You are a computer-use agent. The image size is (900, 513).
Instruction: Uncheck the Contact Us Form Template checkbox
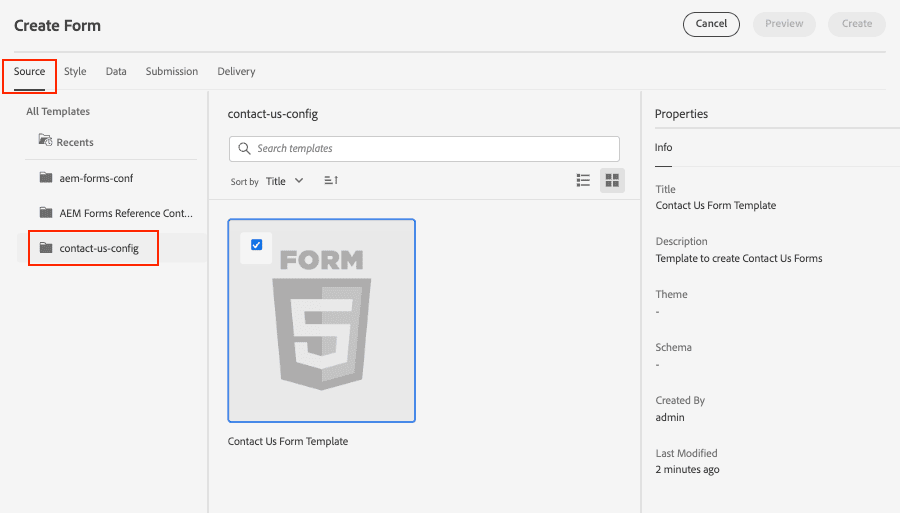(257, 244)
